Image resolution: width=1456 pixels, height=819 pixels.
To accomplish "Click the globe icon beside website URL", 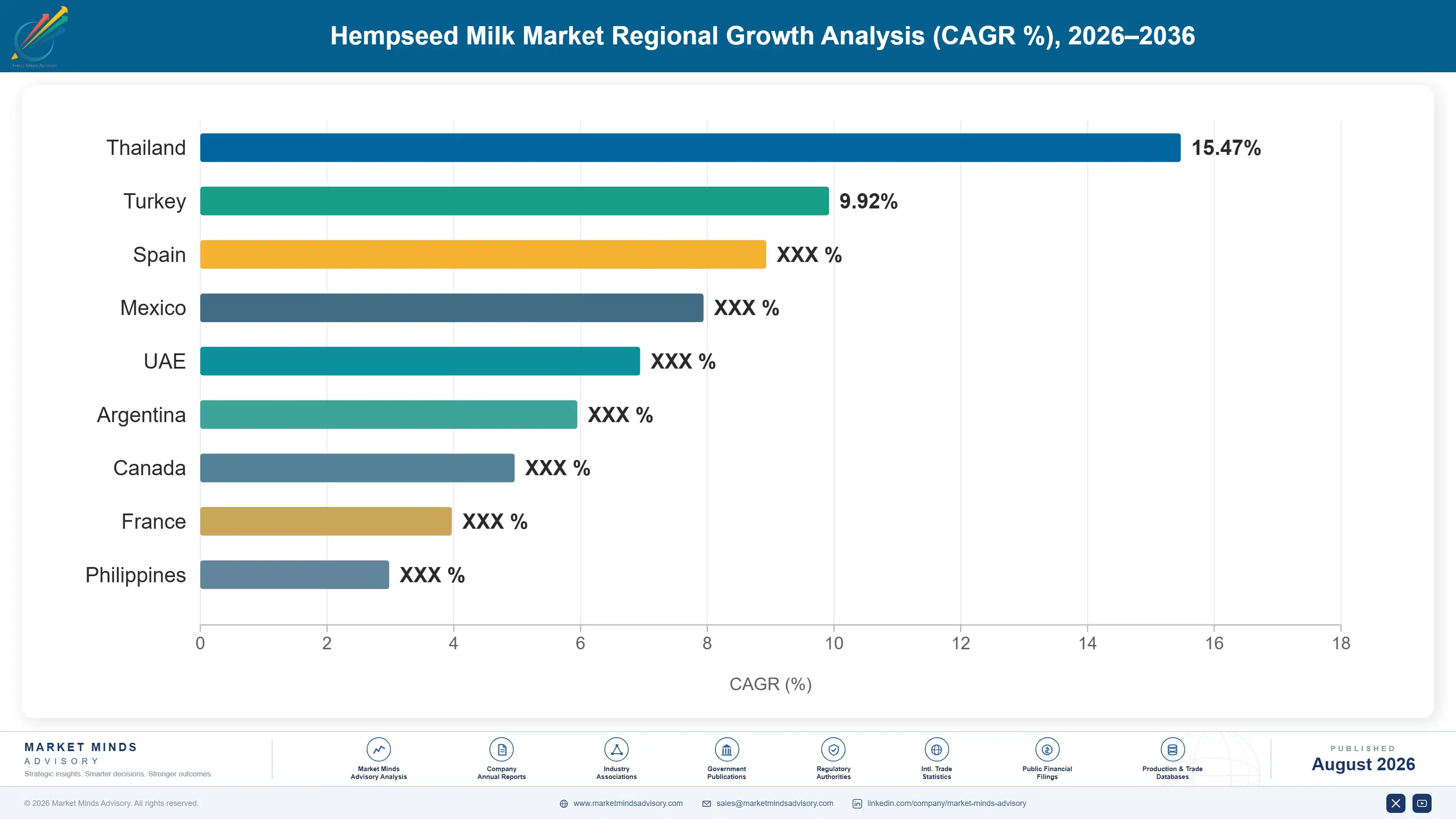I will click(x=563, y=804).
